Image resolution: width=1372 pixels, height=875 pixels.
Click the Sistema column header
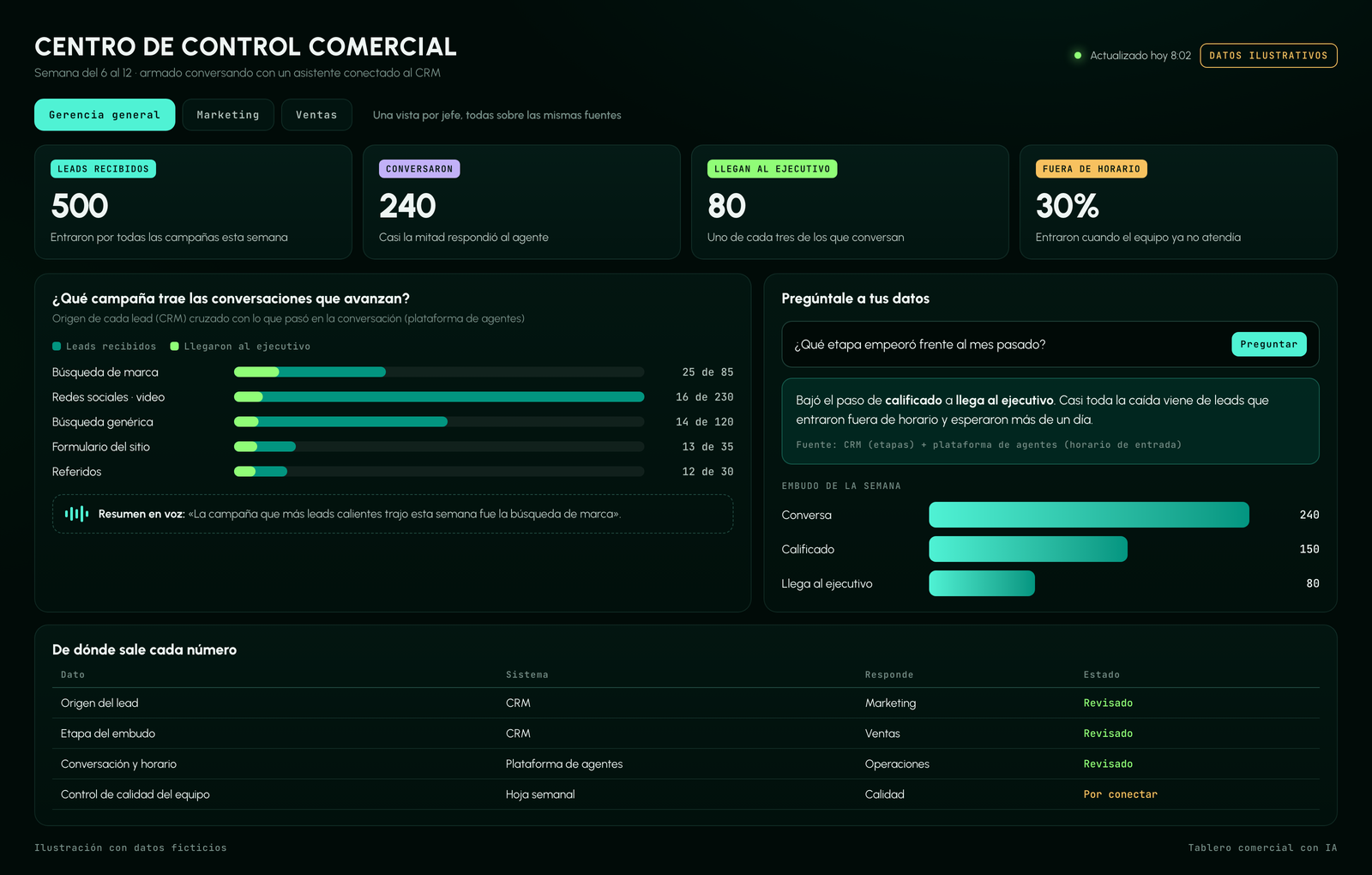(x=527, y=675)
